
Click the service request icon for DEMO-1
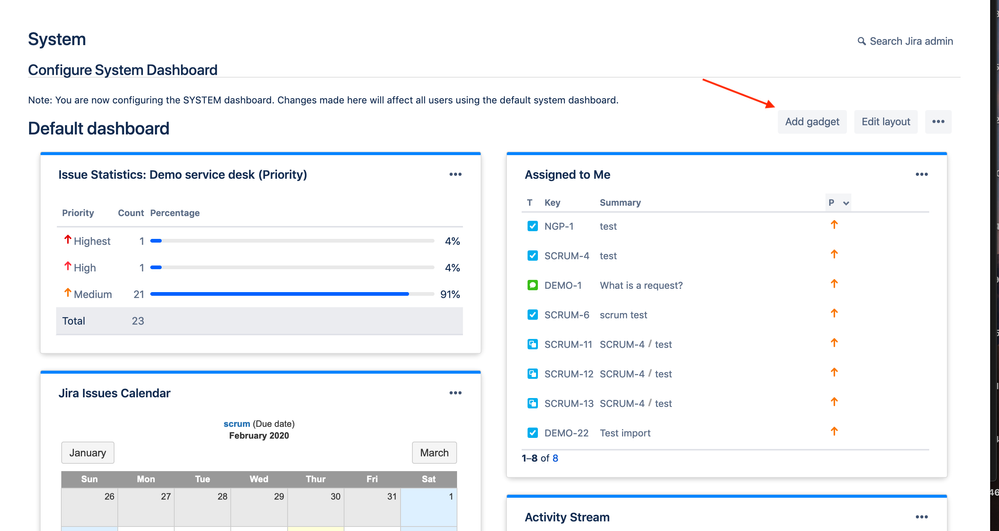(x=533, y=286)
